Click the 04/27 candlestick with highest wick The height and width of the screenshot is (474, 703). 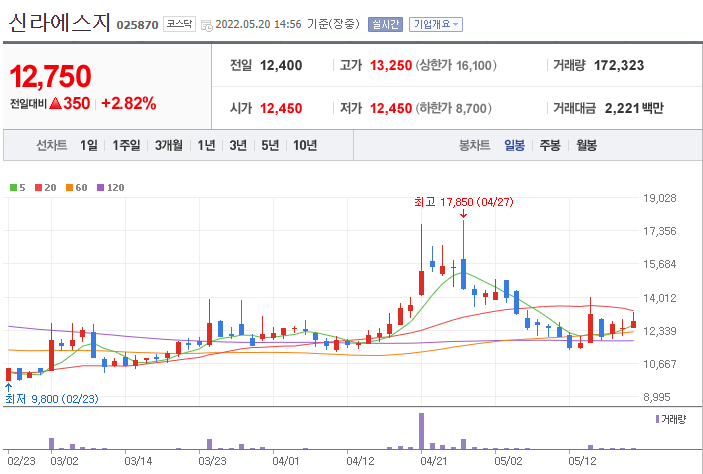click(x=464, y=274)
